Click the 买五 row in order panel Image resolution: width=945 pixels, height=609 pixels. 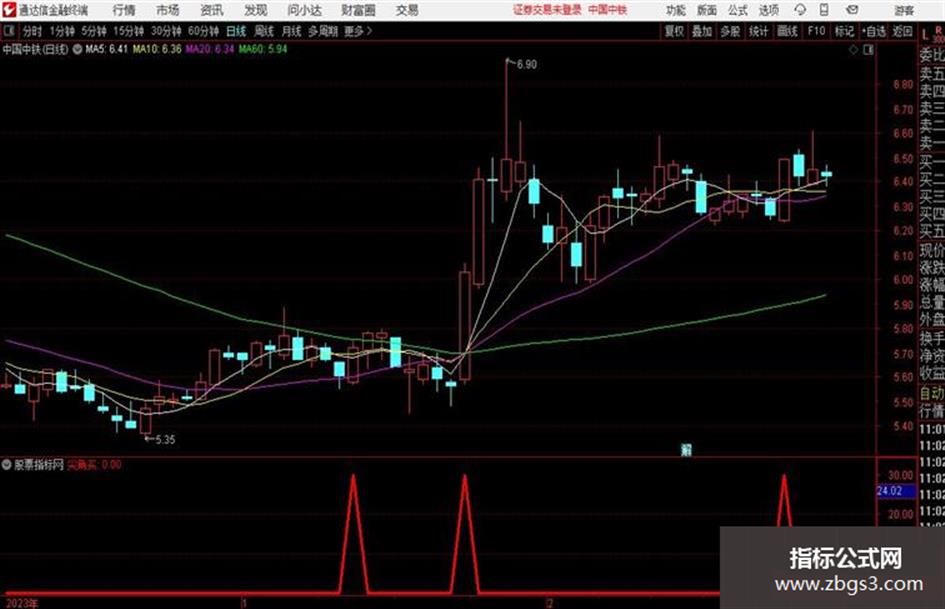932,231
